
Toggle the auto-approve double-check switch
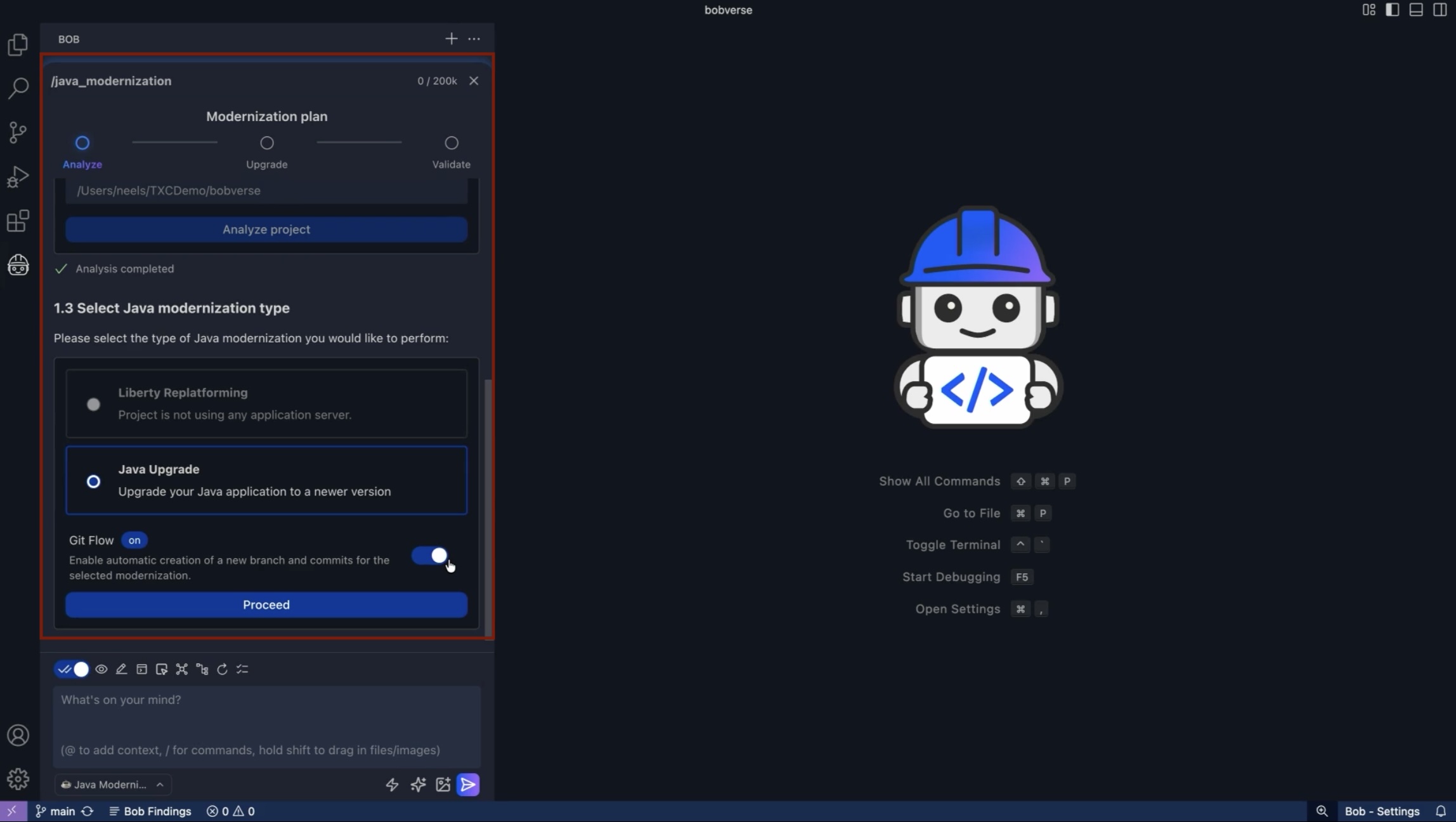72,669
